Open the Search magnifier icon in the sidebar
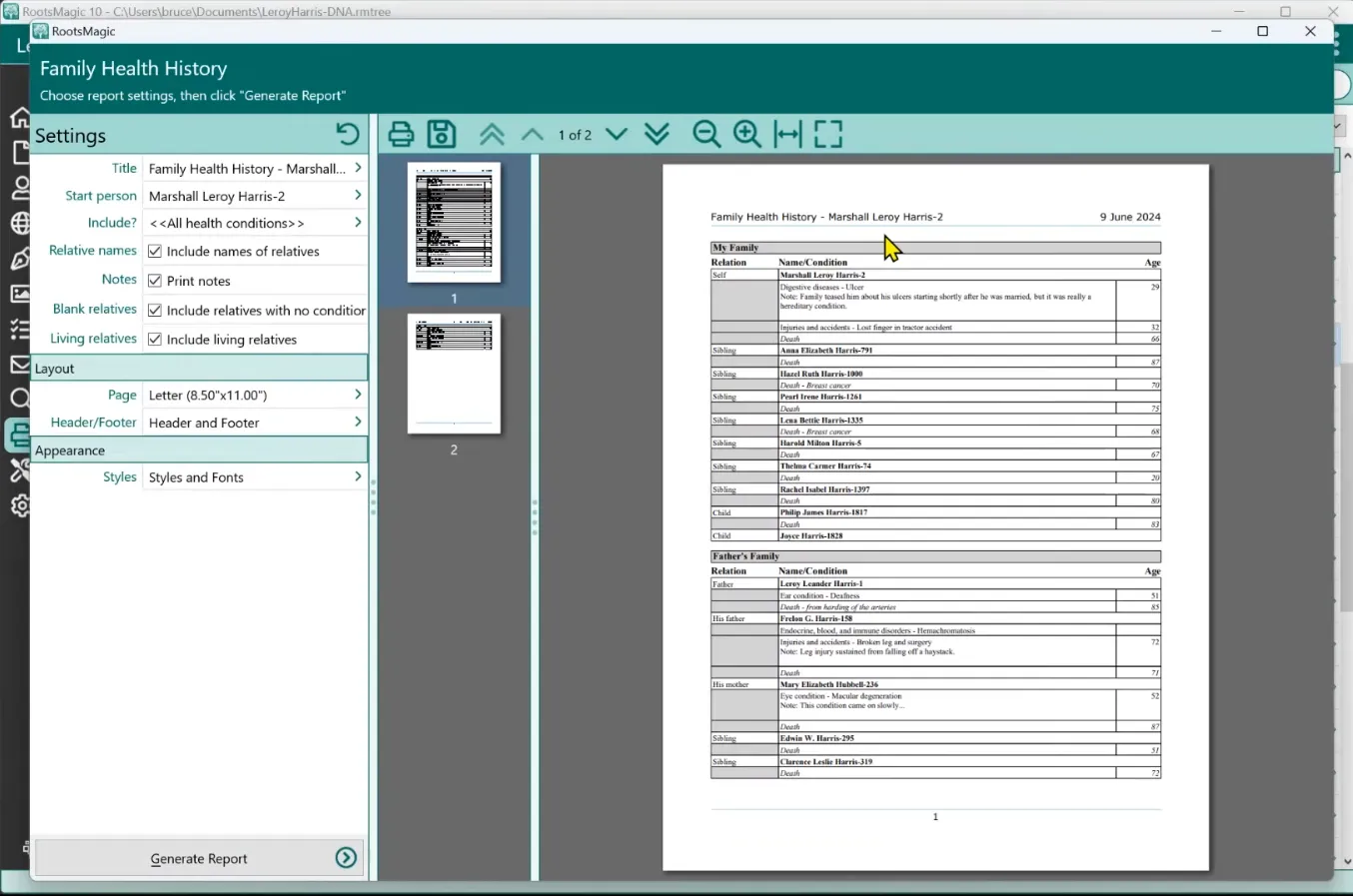The height and width of the screenshot is (896, 1353). pos(20,400)
